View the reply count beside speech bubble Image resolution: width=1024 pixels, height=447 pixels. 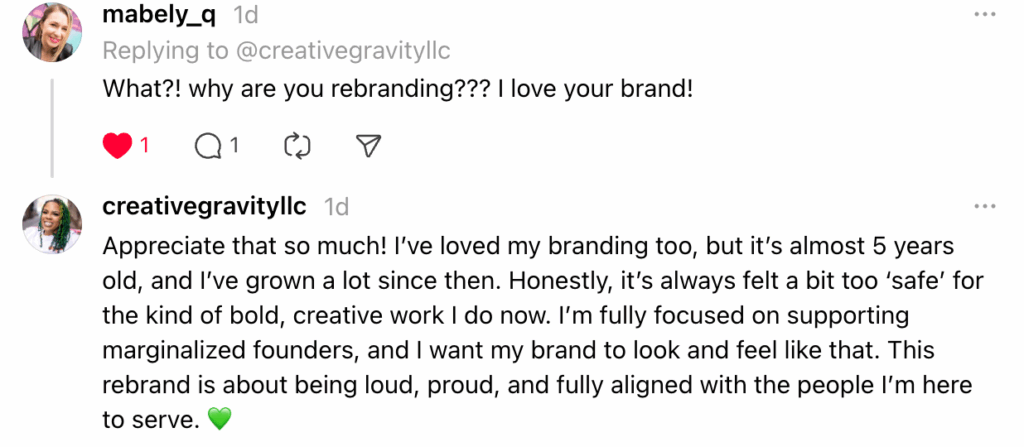click(x=234, y=146)
